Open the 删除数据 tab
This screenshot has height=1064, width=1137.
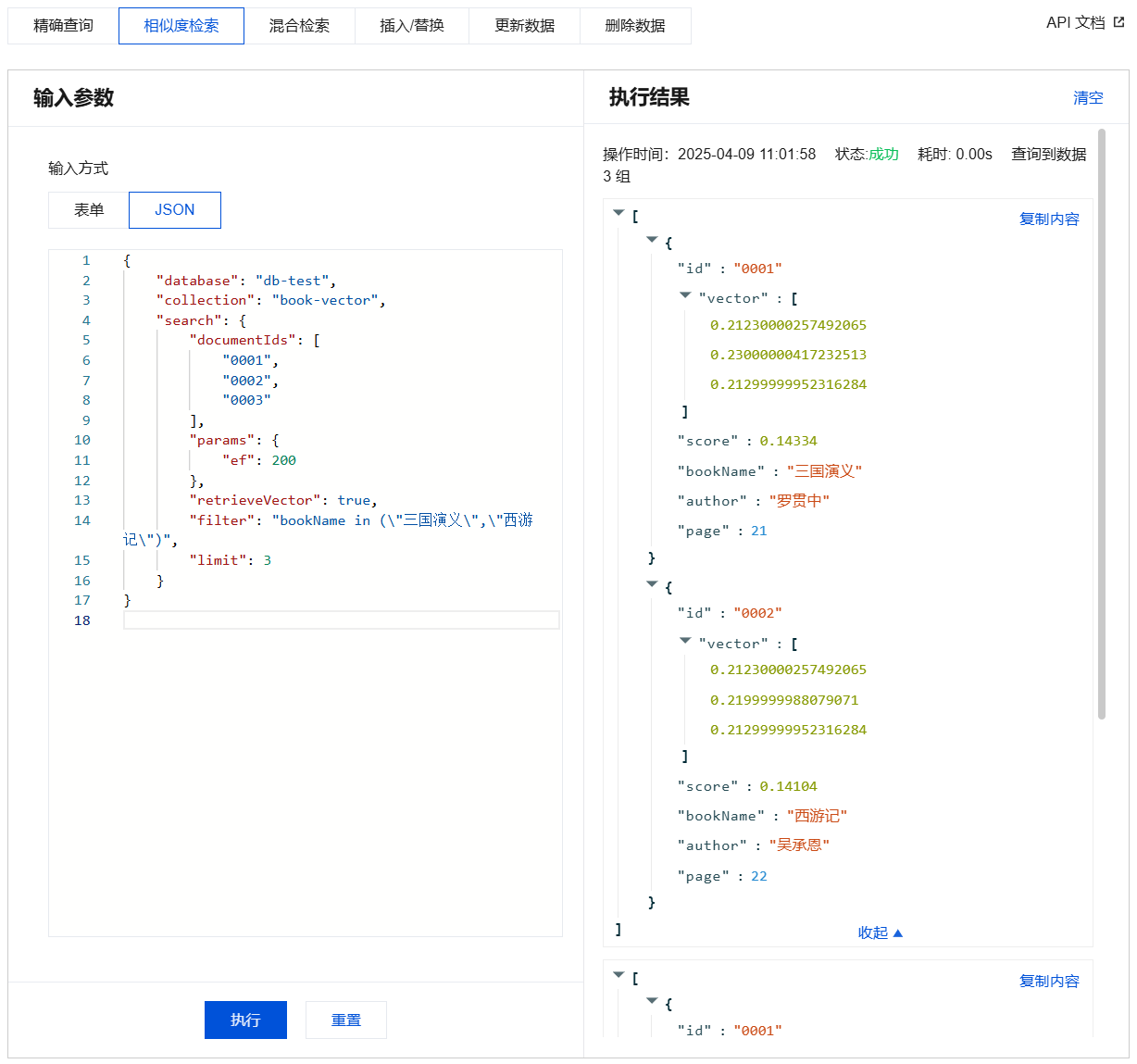(x=635, y=26)
